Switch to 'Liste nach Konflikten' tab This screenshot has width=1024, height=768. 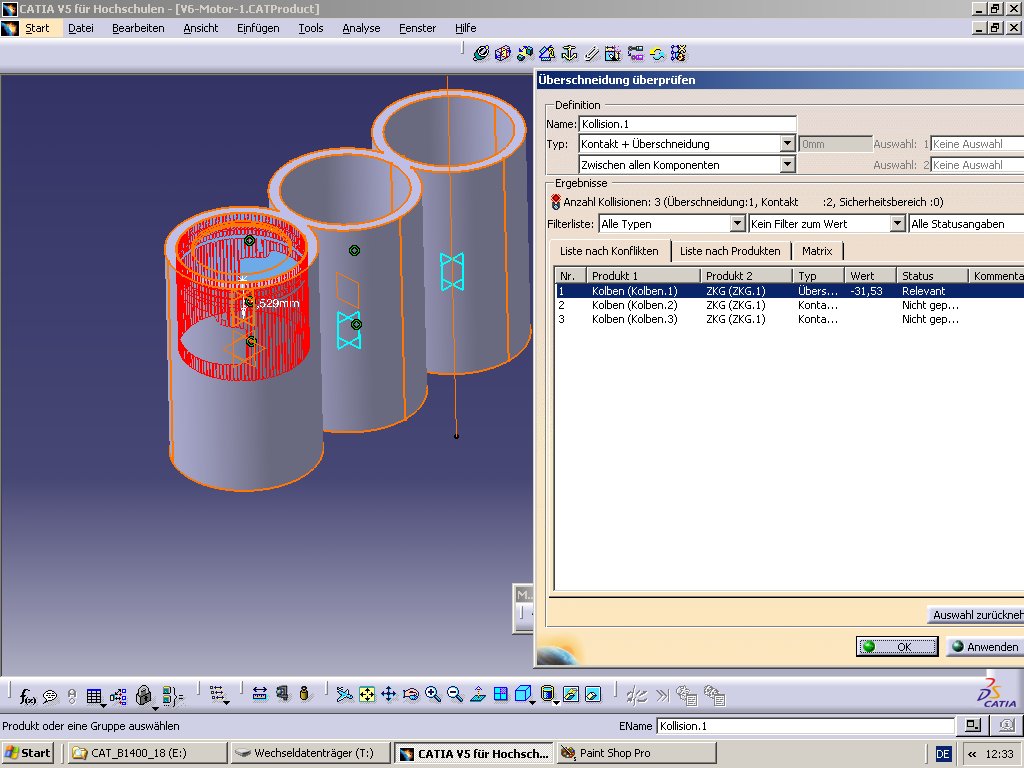(x=609, y=251)
